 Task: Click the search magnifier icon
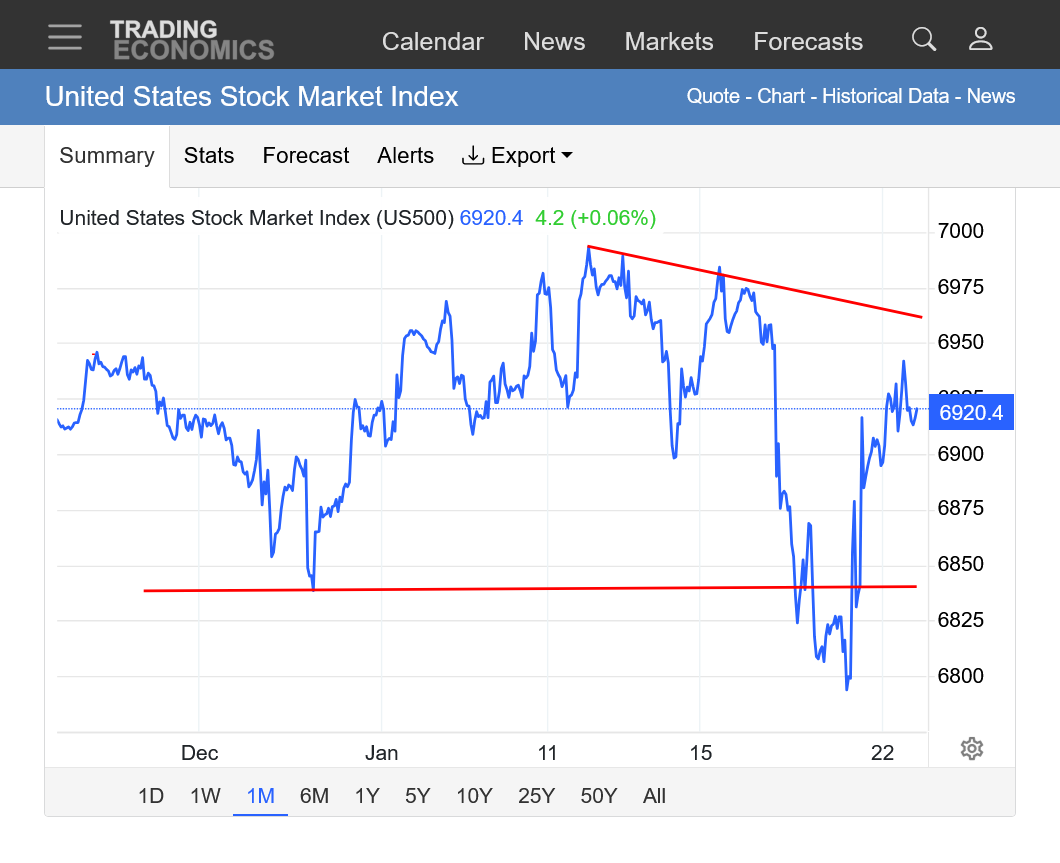click(924, 39)
